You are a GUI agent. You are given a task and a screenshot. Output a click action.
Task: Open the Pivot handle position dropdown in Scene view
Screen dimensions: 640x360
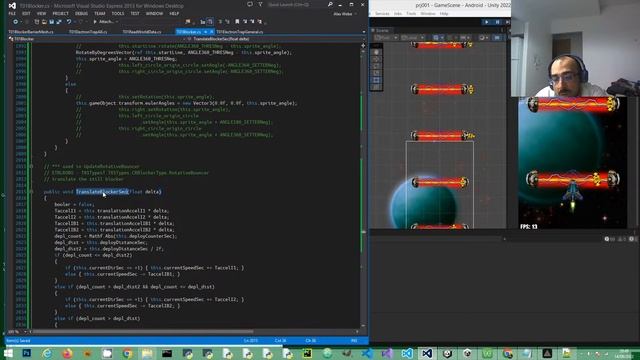click(x=385, y=38)
